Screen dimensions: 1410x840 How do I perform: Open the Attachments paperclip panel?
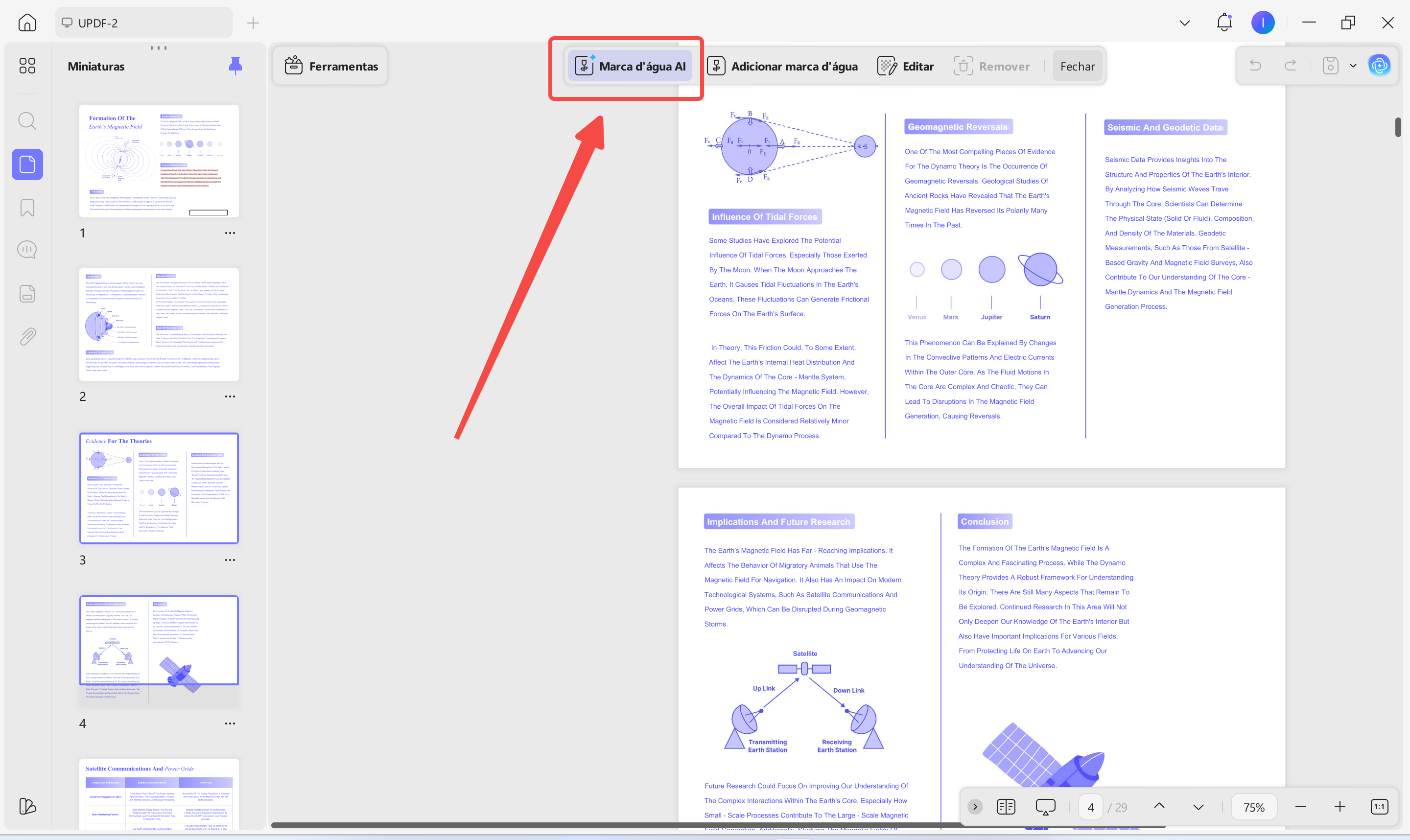(27, 336)
